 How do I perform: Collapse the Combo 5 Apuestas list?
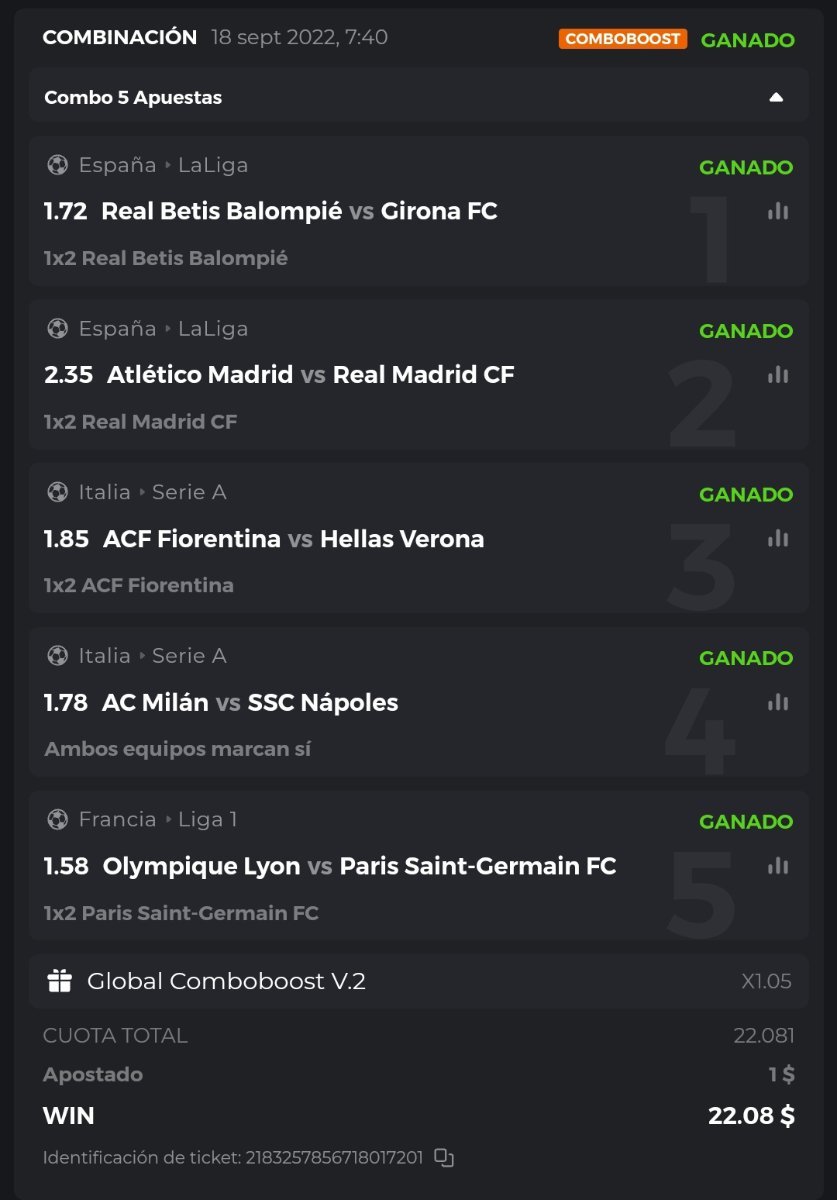click(x=776, y=97)
